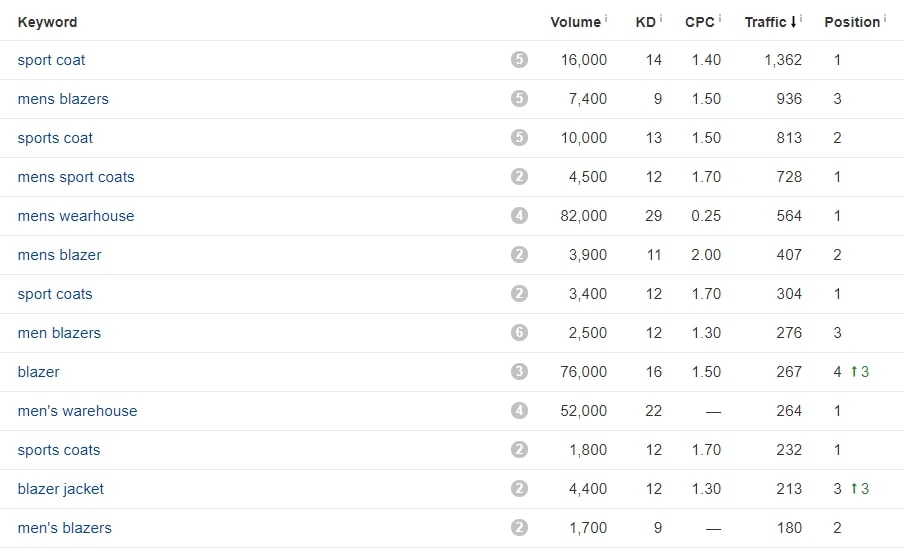The image size is (904, 556).
Task: Click the CPC column info icon
Action: pos(720,18)
